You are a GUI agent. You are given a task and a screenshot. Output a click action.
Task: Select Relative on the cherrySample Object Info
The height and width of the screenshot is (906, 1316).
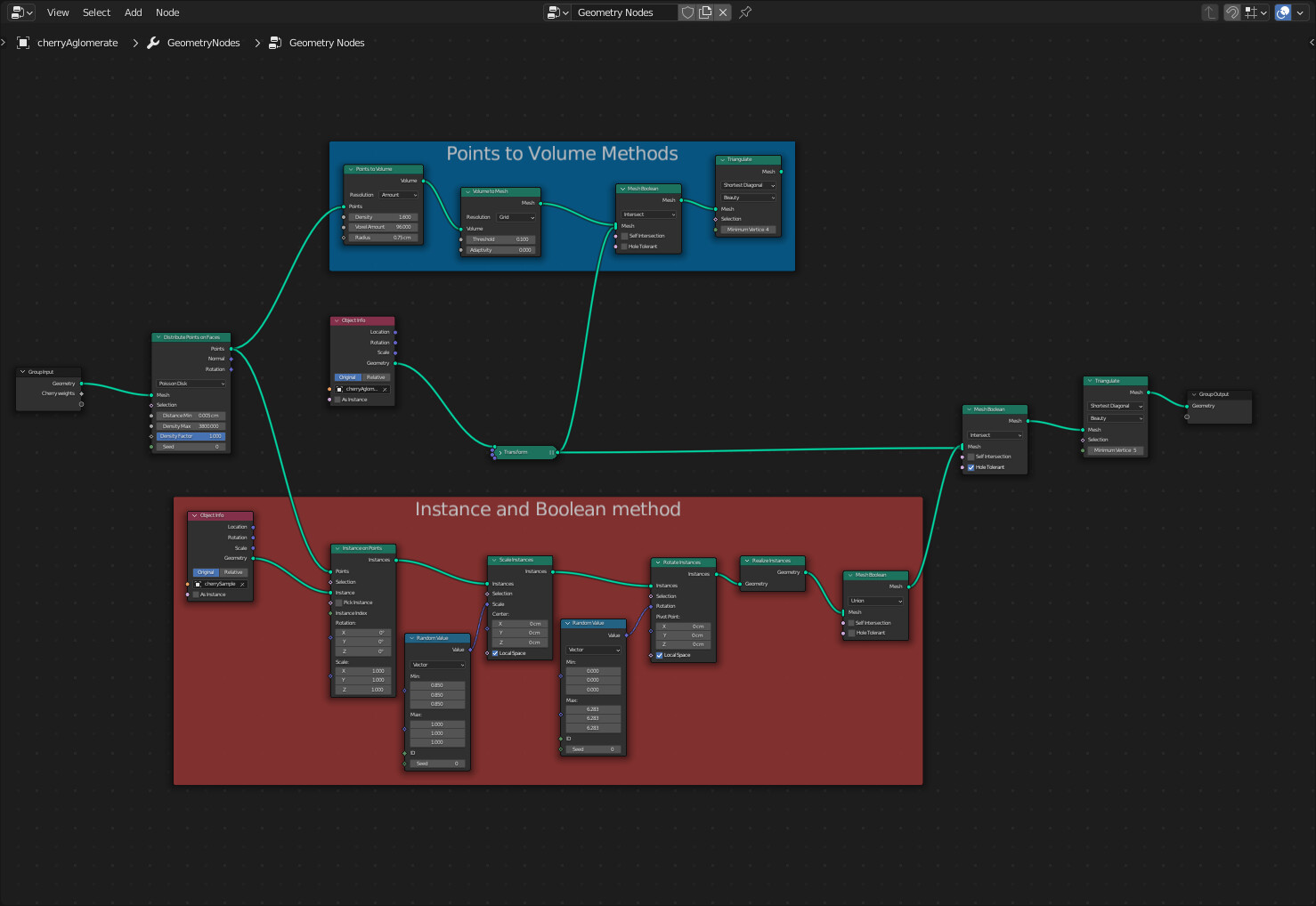233,572
